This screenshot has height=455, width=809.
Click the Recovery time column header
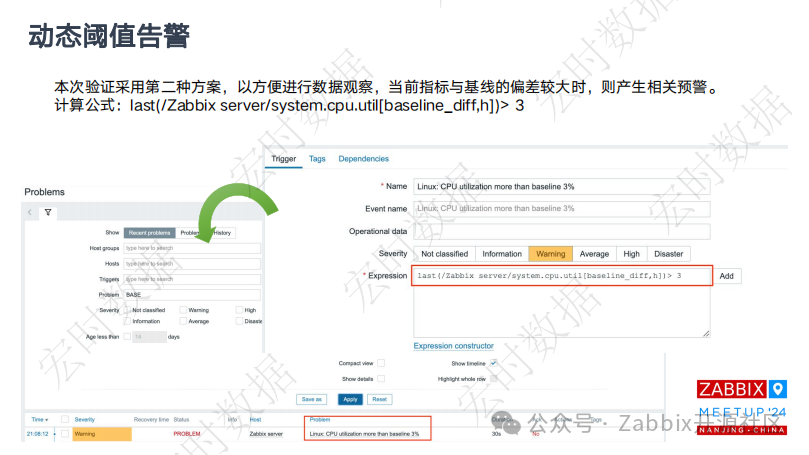coord(151,419)
